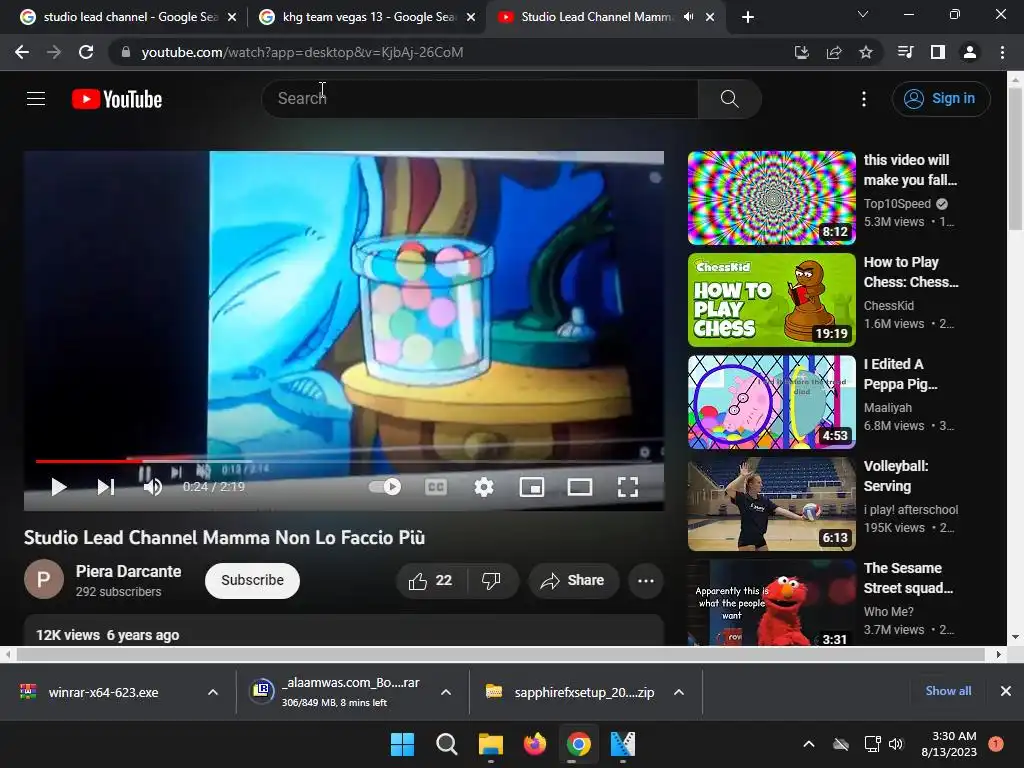Open a new browser tab
This screenshot has width=1024, height=768.
pyautogui.click(x=748, y=17)
